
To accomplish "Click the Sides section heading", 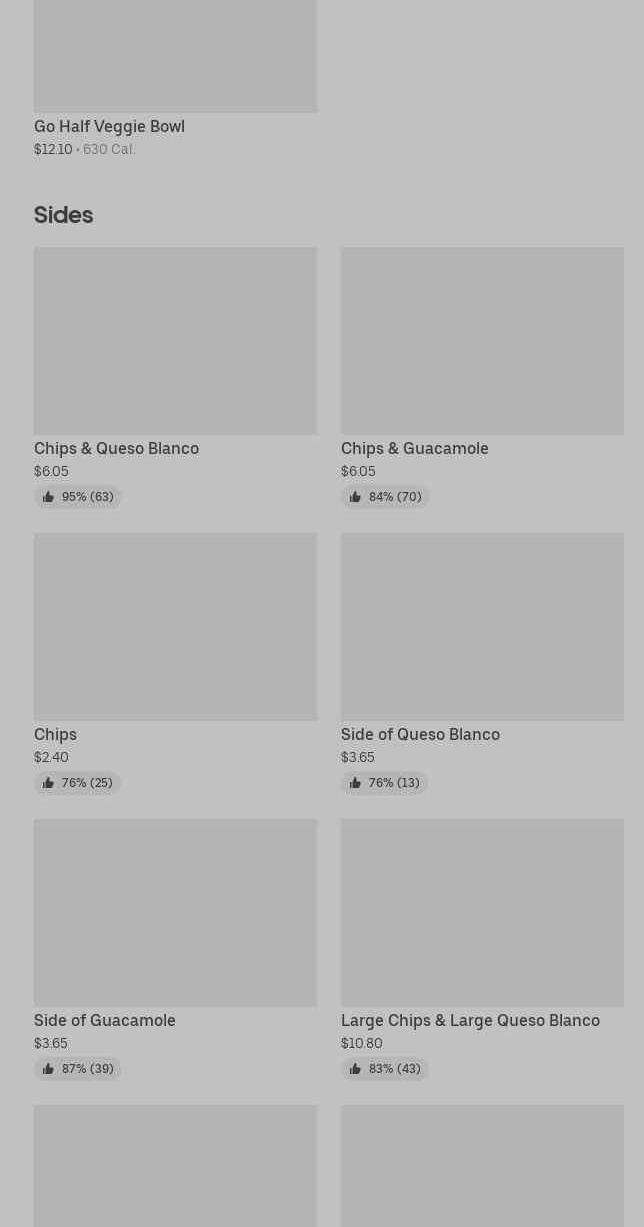I will [63, 215].
